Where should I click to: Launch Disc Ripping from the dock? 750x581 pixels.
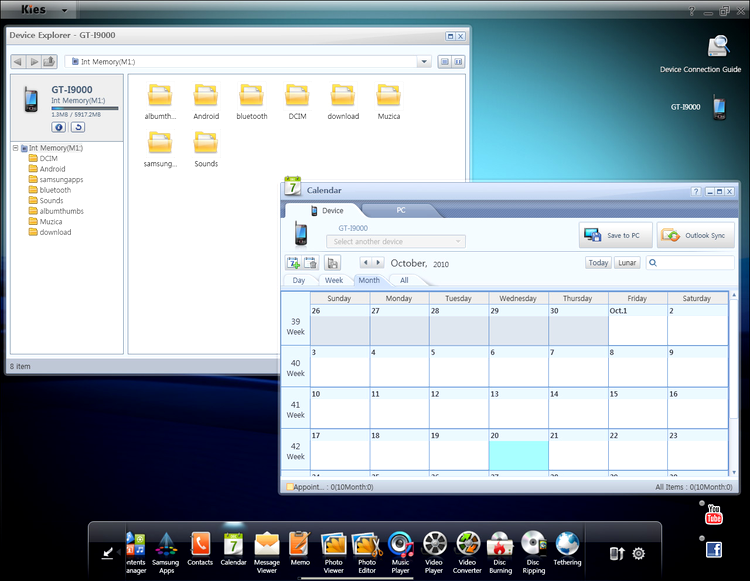(x=534, y=552)
